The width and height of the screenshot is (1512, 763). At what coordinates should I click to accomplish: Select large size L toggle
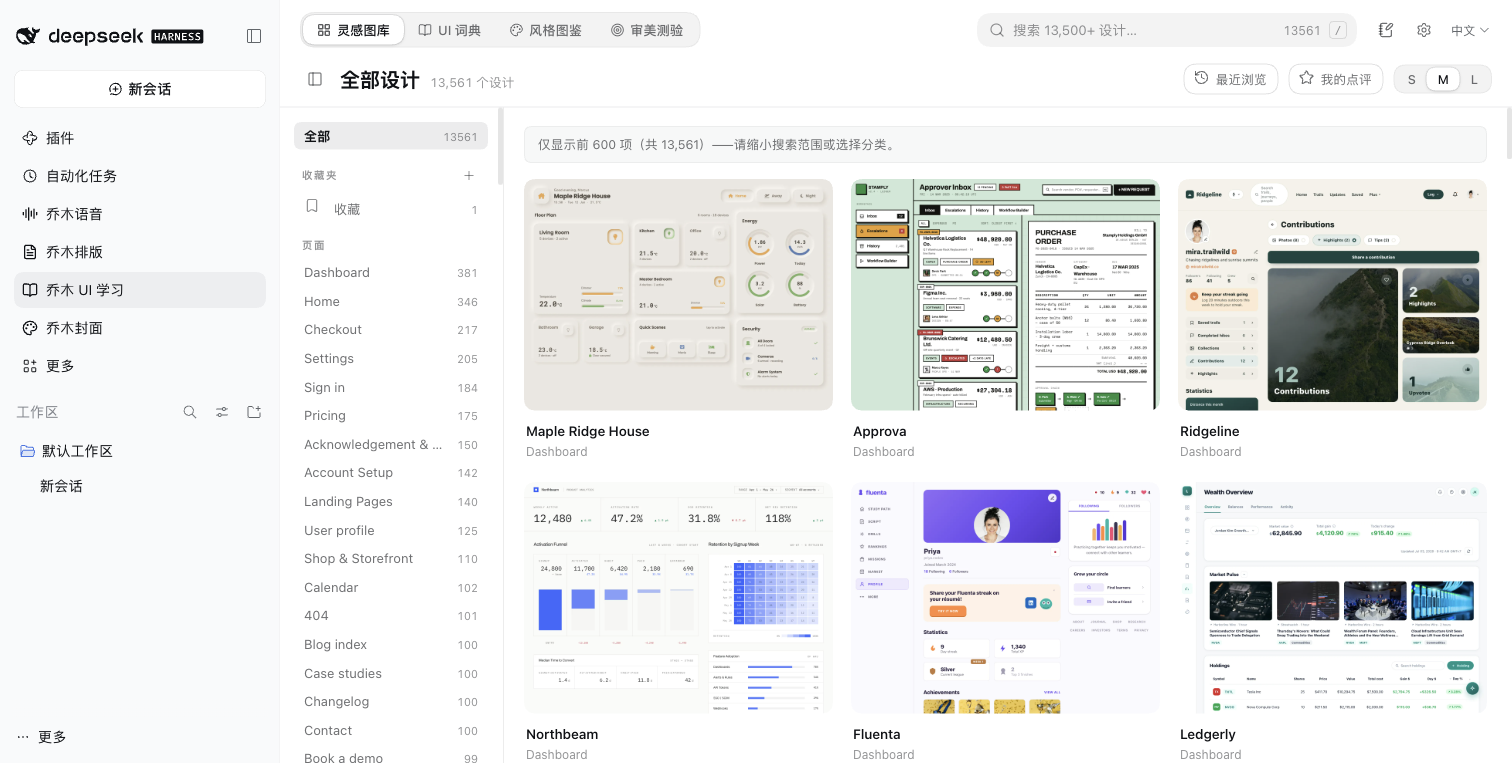pyautogui.click(x=1474, y=80)
